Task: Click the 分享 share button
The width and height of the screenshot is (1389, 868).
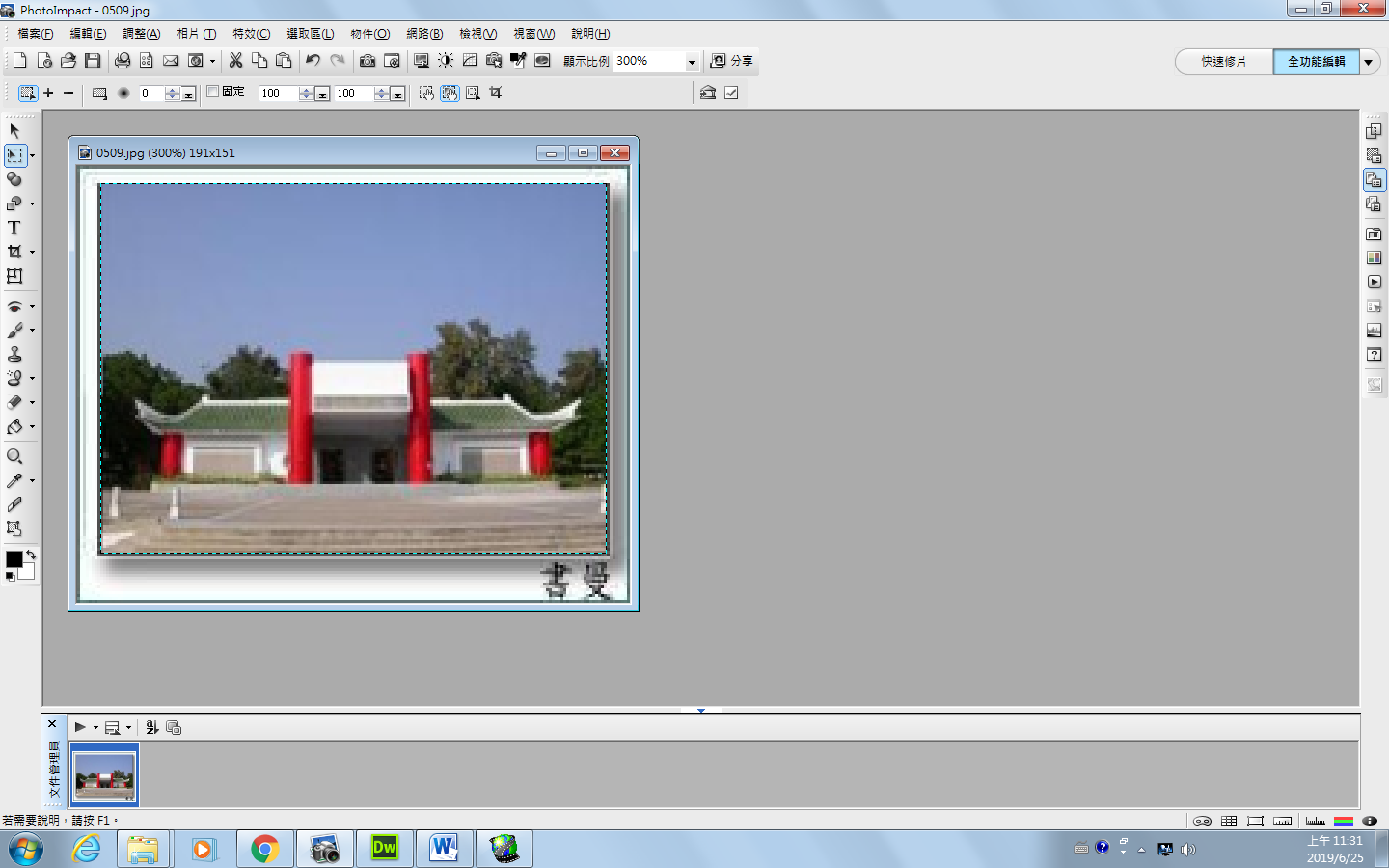Action: point(732,61)
